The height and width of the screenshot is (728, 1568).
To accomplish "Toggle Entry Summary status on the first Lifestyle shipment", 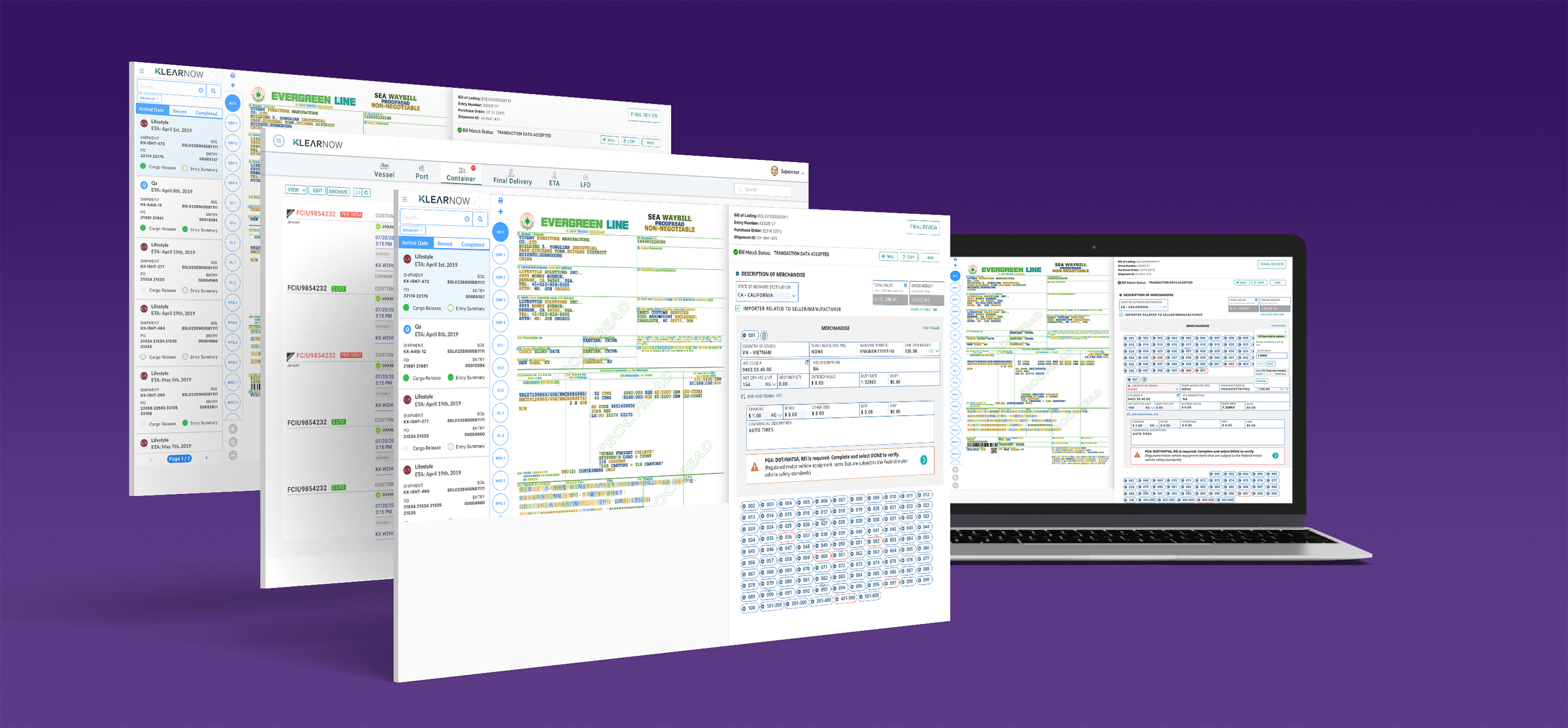I will point(451,308).
